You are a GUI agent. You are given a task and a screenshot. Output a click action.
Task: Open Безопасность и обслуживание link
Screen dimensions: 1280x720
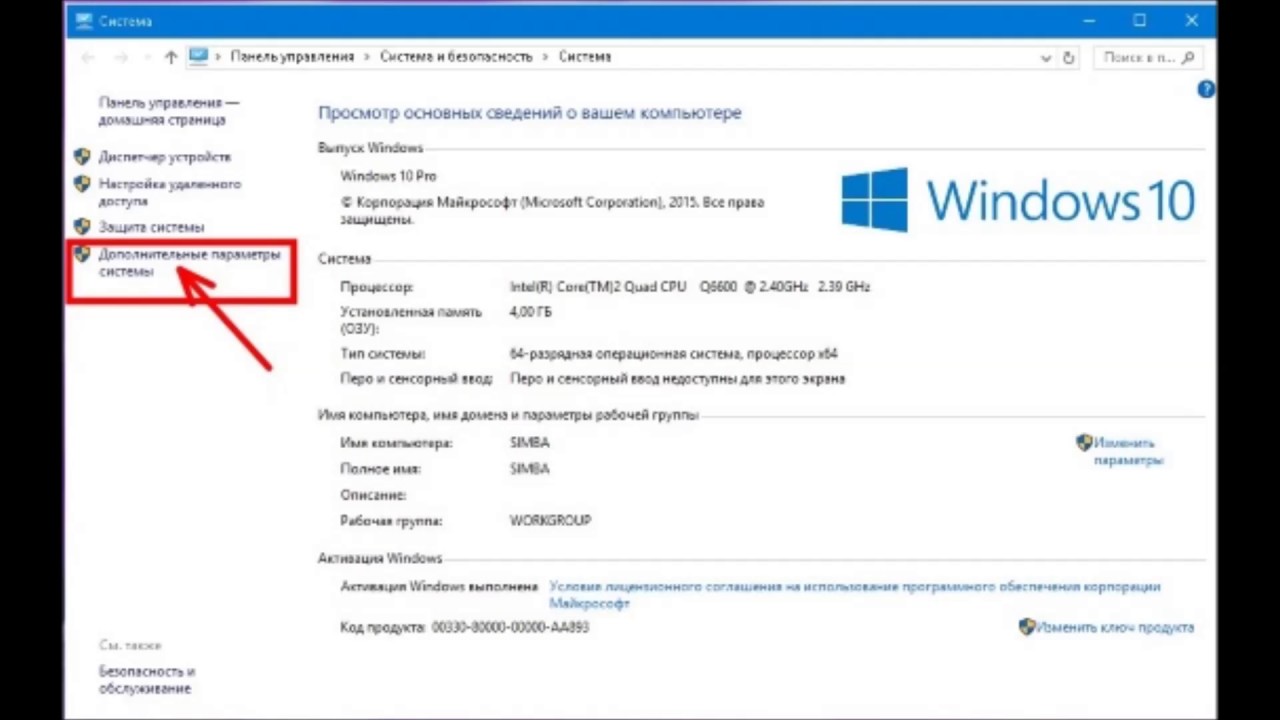tap(146, 680)
